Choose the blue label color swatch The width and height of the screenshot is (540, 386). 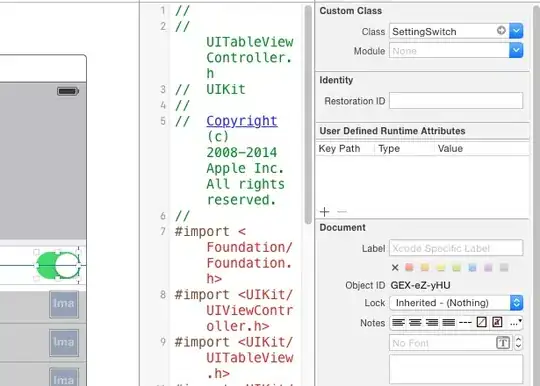point(472,268)
